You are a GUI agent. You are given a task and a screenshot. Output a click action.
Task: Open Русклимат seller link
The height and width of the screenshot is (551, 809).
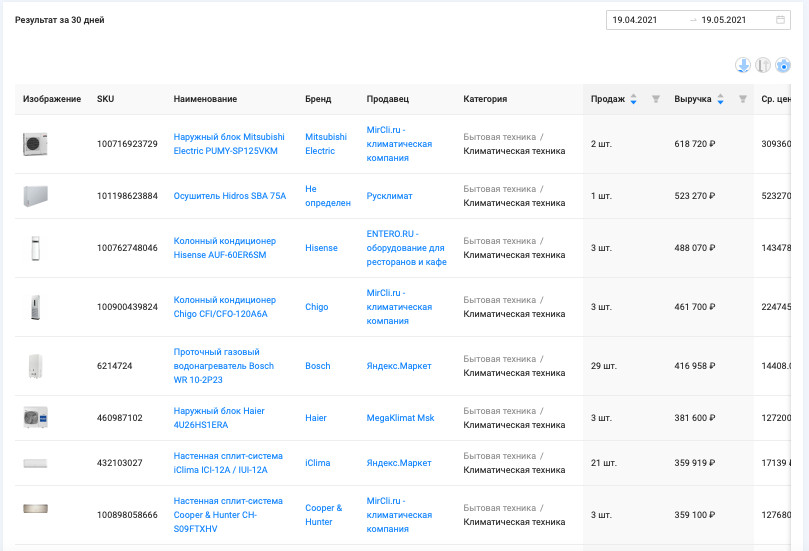389,196
